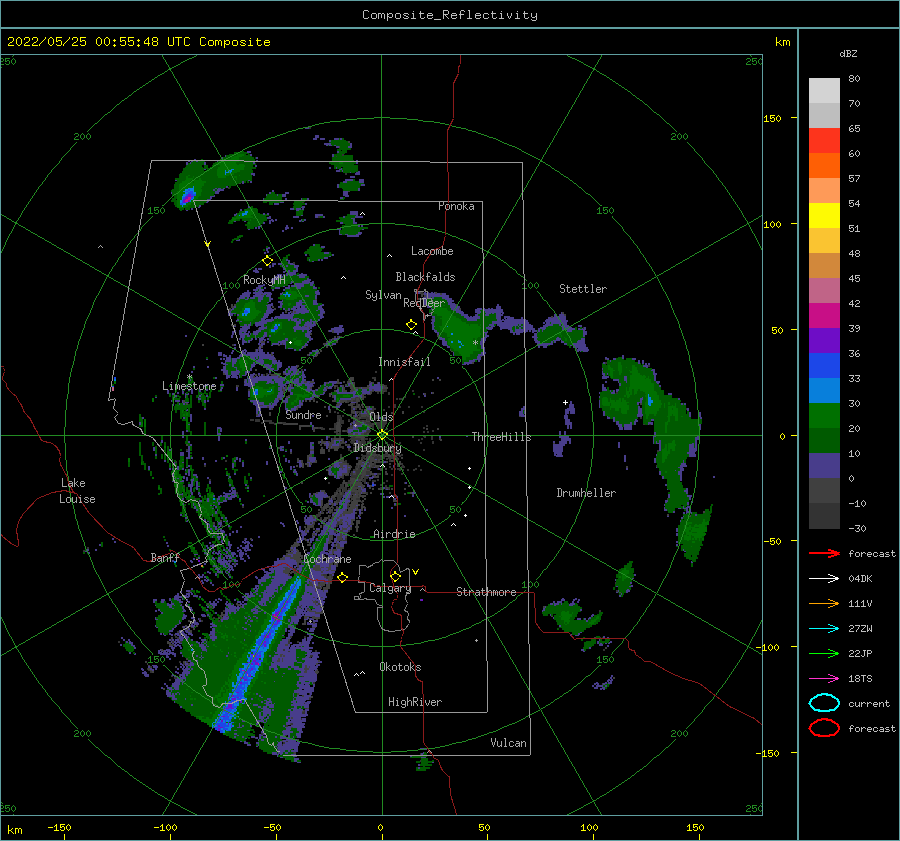The width and height of the screenshot is (900, 841).
Task: Select the Lacombe label
Action: [x=432, y=251]
